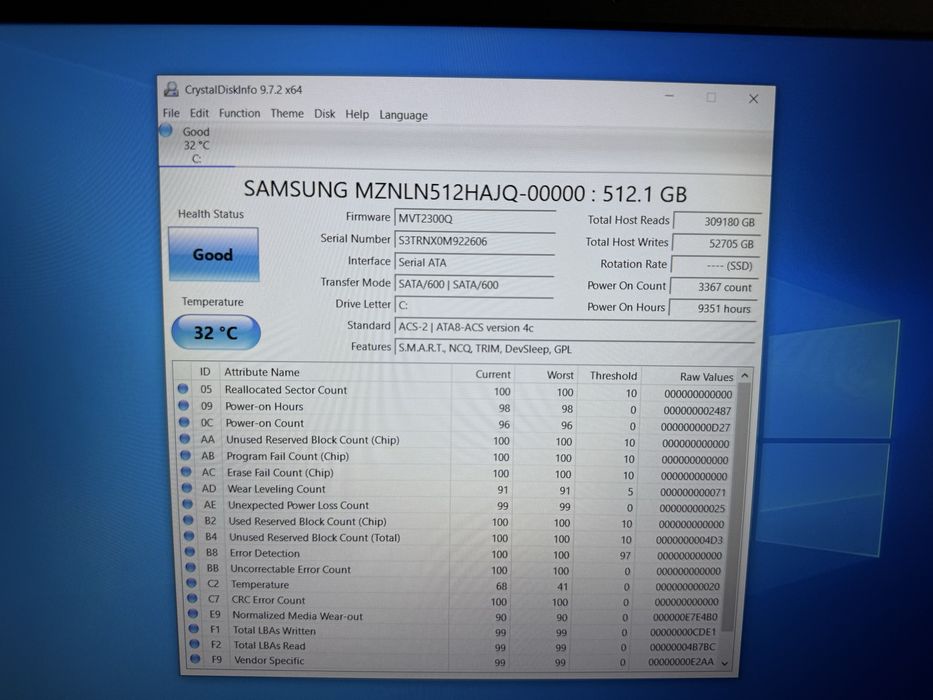This screenshot has height=700, width=933.
Task: Click Power On Count value 3367 count
Action: pyautogui.click(x=714, y=287)
